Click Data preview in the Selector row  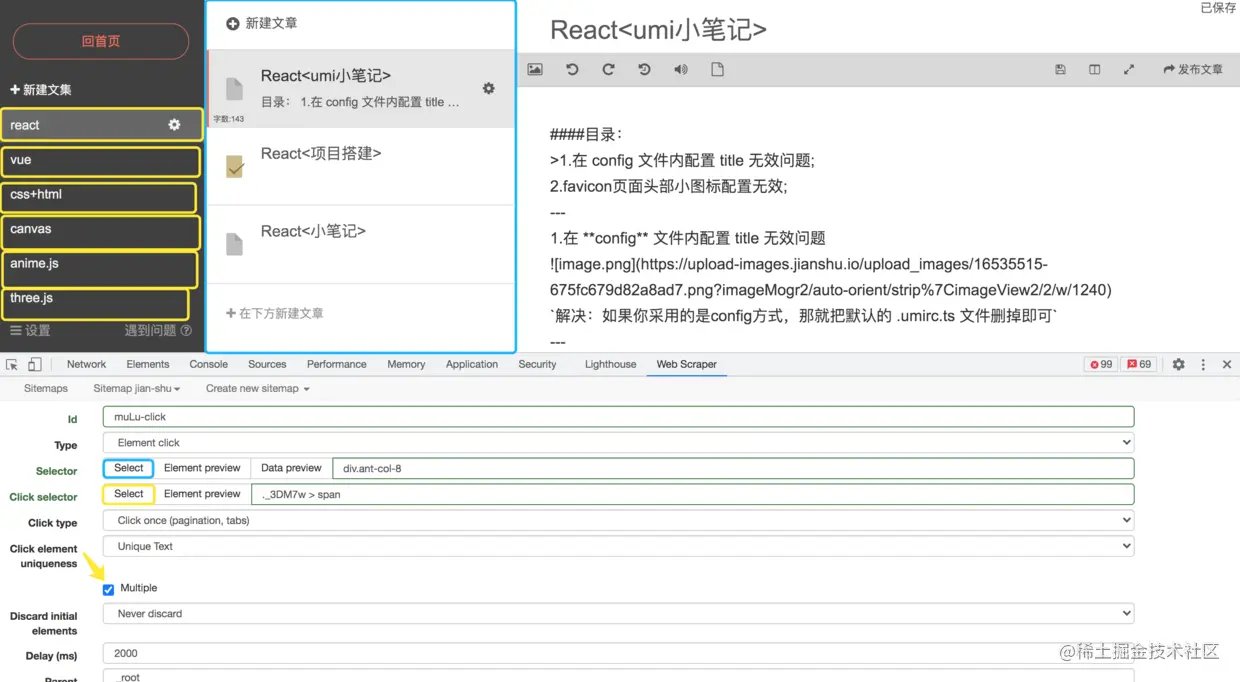pos(291,468)
